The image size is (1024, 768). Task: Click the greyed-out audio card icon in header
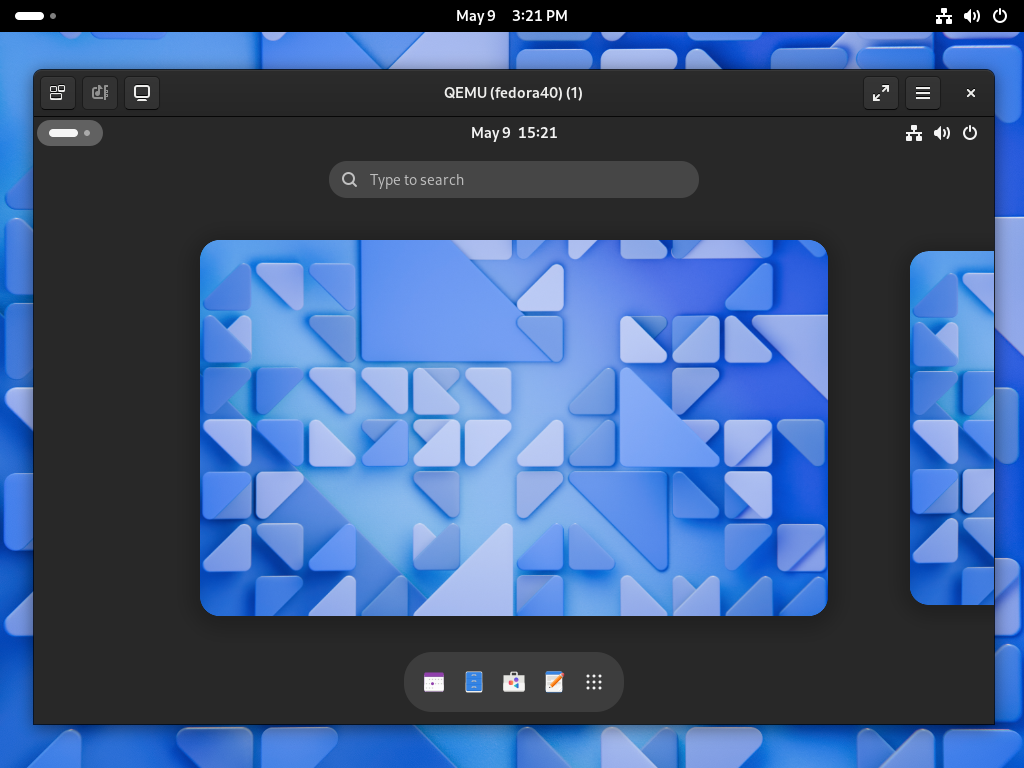[100, 93]
